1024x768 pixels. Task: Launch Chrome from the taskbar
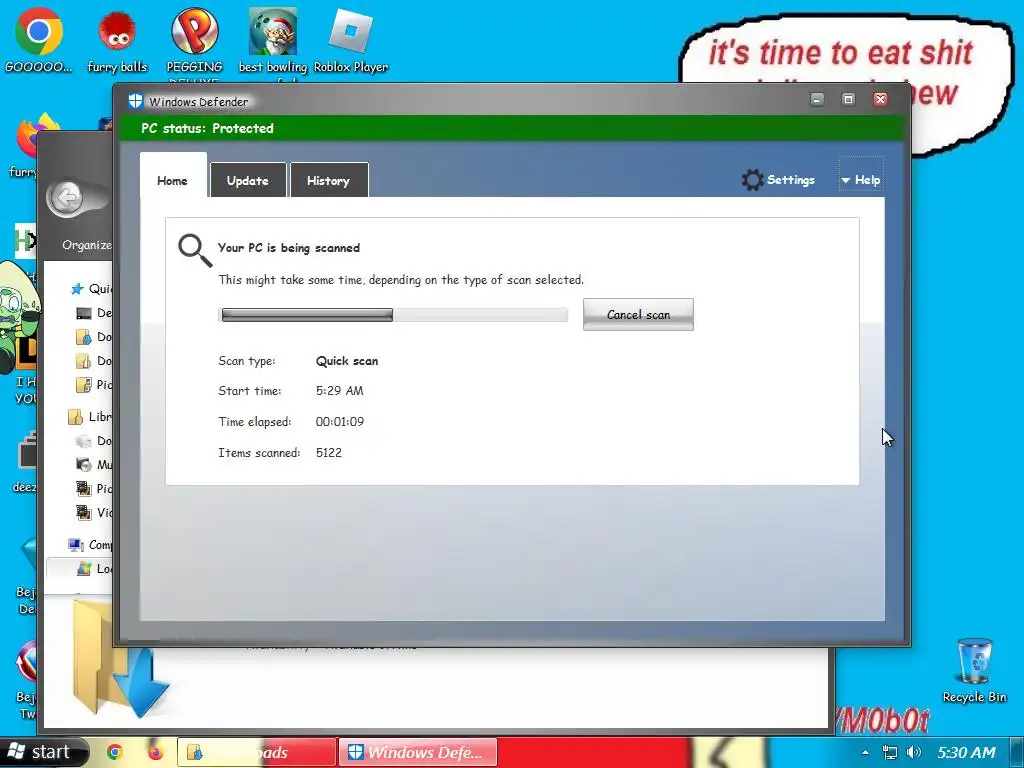pos(115,752)
